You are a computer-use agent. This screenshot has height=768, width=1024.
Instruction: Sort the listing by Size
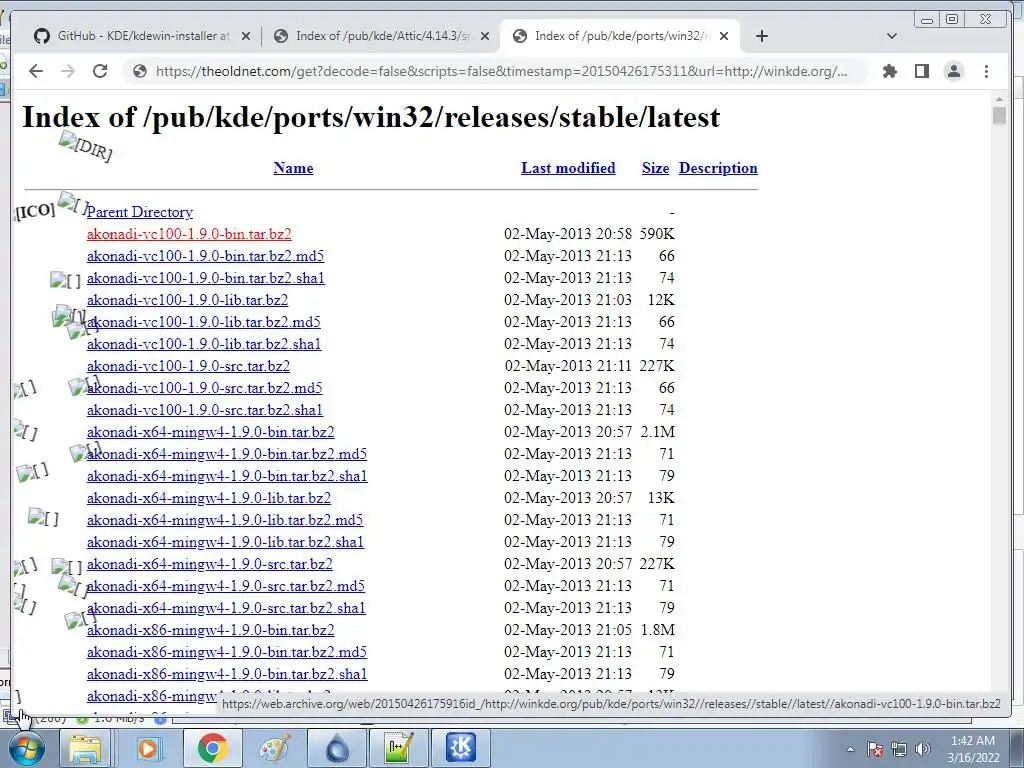(x=656, y=168)
